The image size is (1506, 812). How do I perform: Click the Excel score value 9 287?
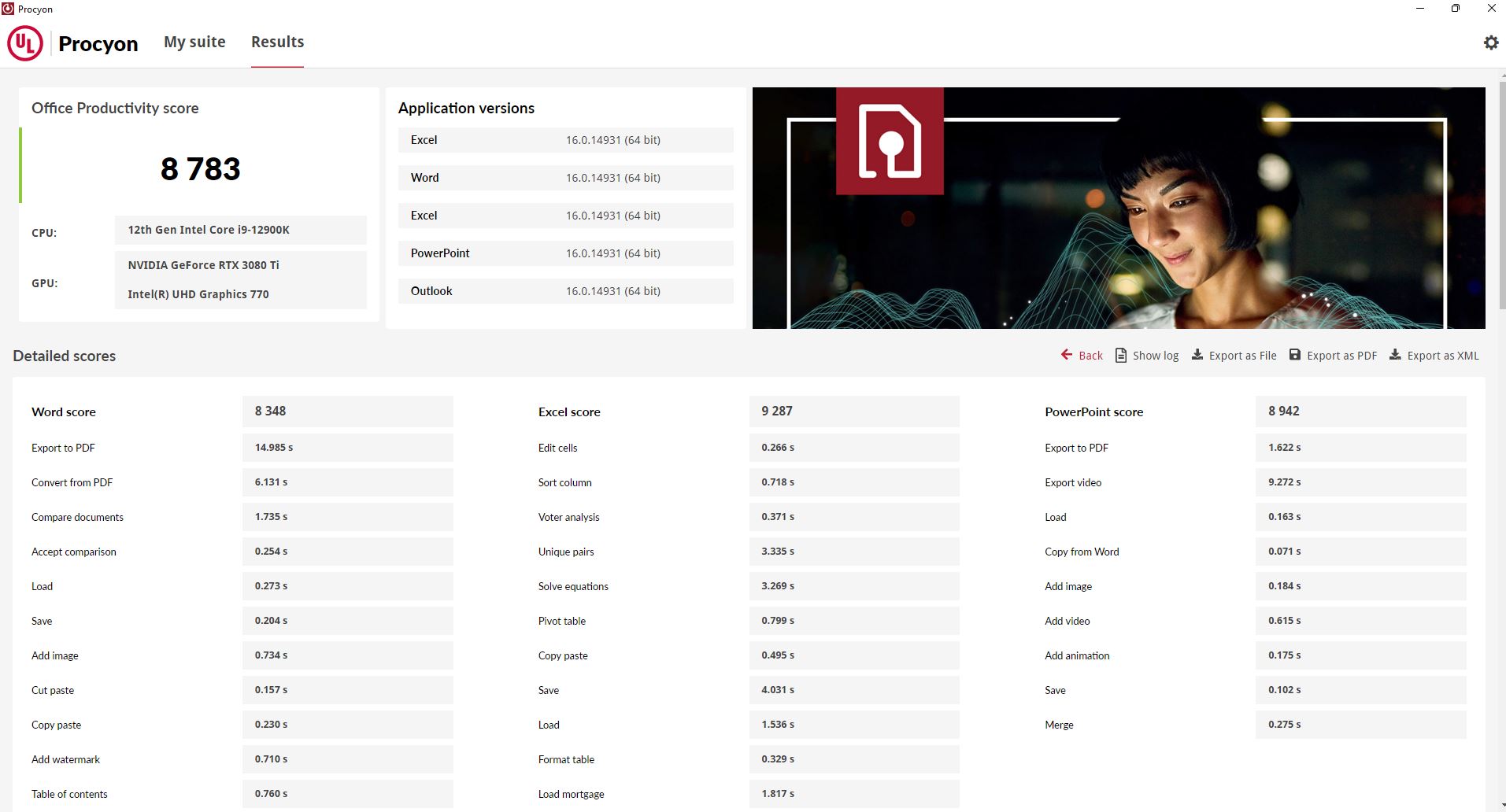tap(854, 412)
